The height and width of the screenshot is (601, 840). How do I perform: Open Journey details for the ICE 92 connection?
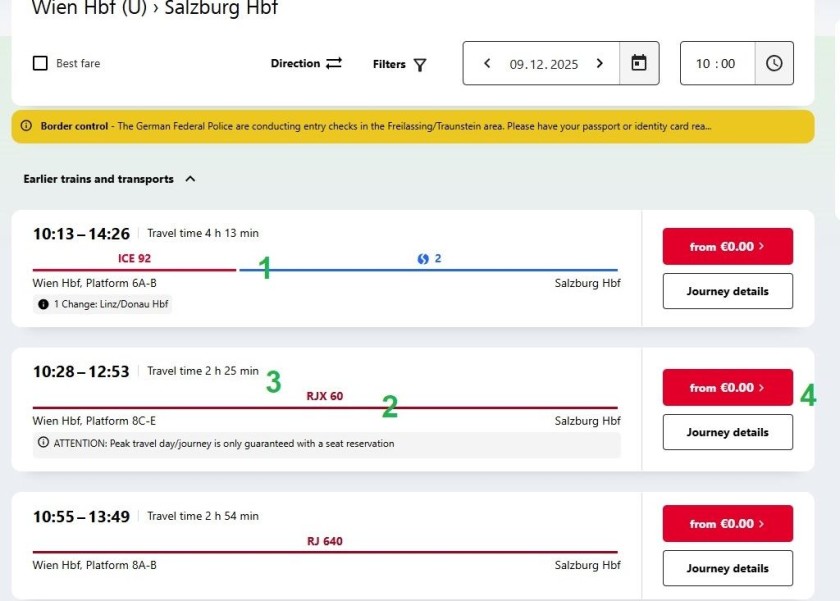(727, 291)
